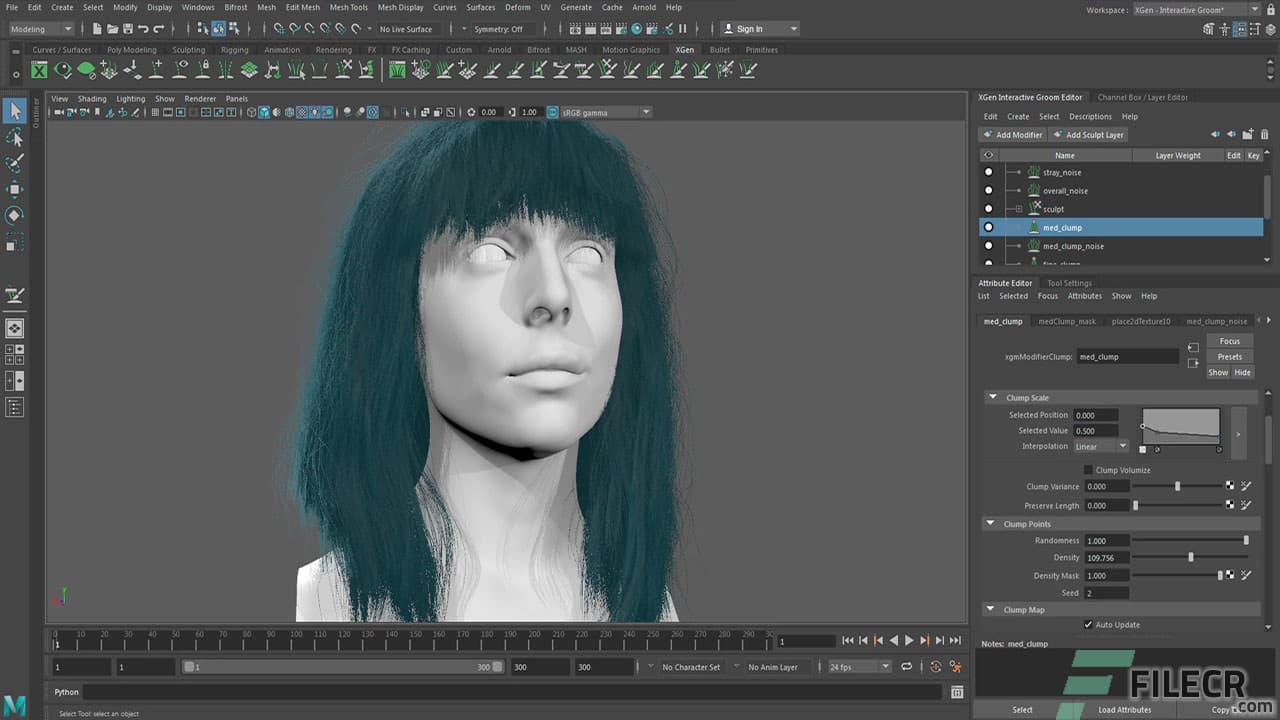Expand the sculpt layer tree node
This screenshot has width=1280, height=720.
(1018, 209)
